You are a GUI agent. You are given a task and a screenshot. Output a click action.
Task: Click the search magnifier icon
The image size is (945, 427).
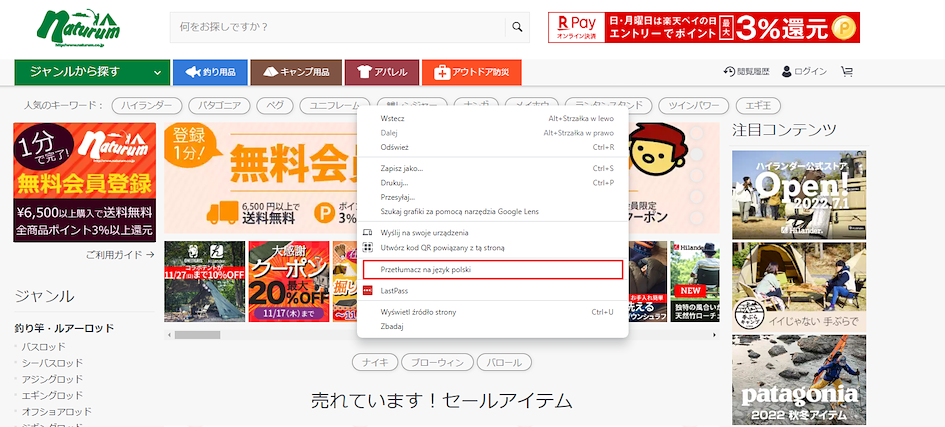(x=517, y=27)
